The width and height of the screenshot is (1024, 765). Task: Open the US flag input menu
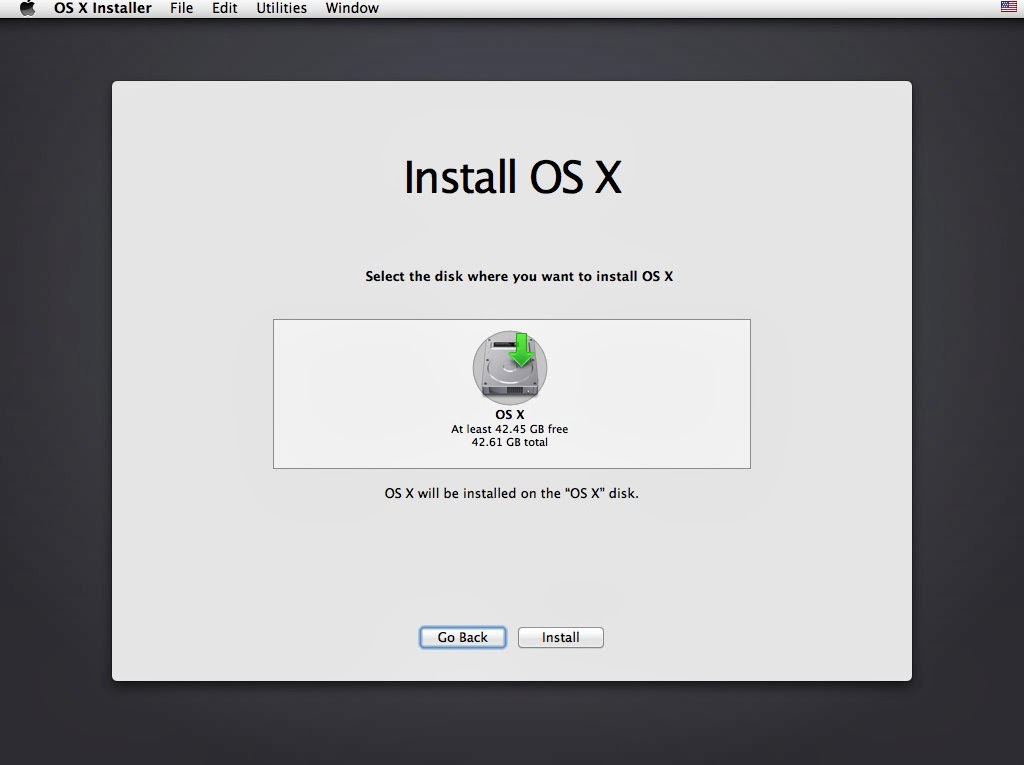tap(1008, 7)
